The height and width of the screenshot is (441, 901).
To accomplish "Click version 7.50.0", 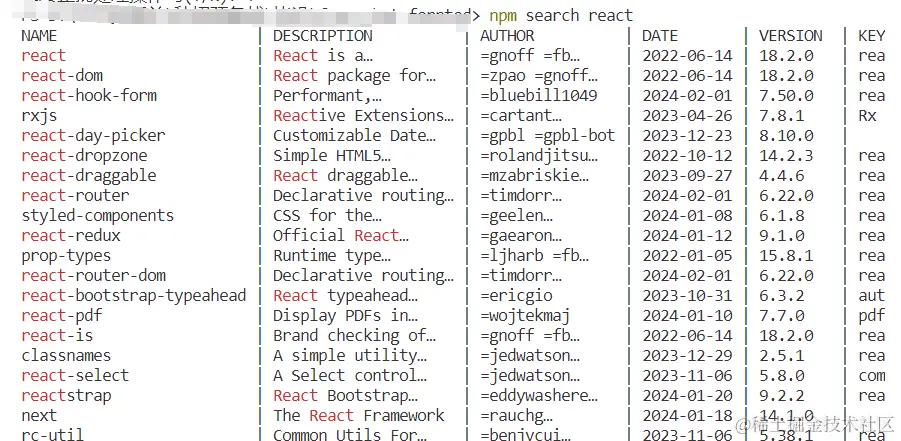I will coord(786,95).
